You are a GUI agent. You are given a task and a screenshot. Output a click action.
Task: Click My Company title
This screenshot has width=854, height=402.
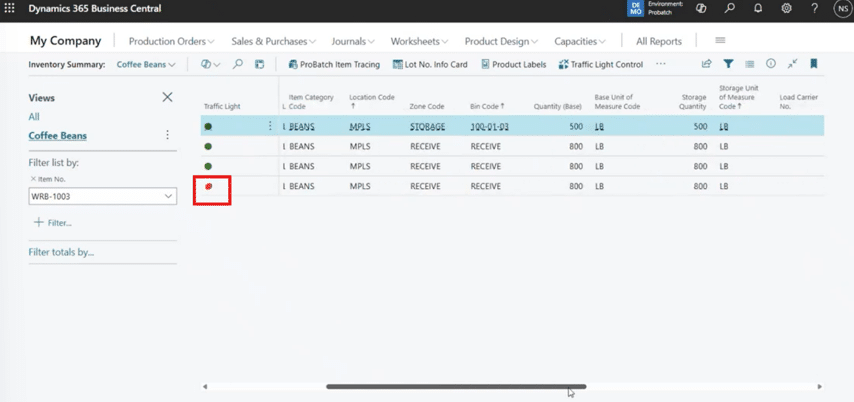point(65,41)
